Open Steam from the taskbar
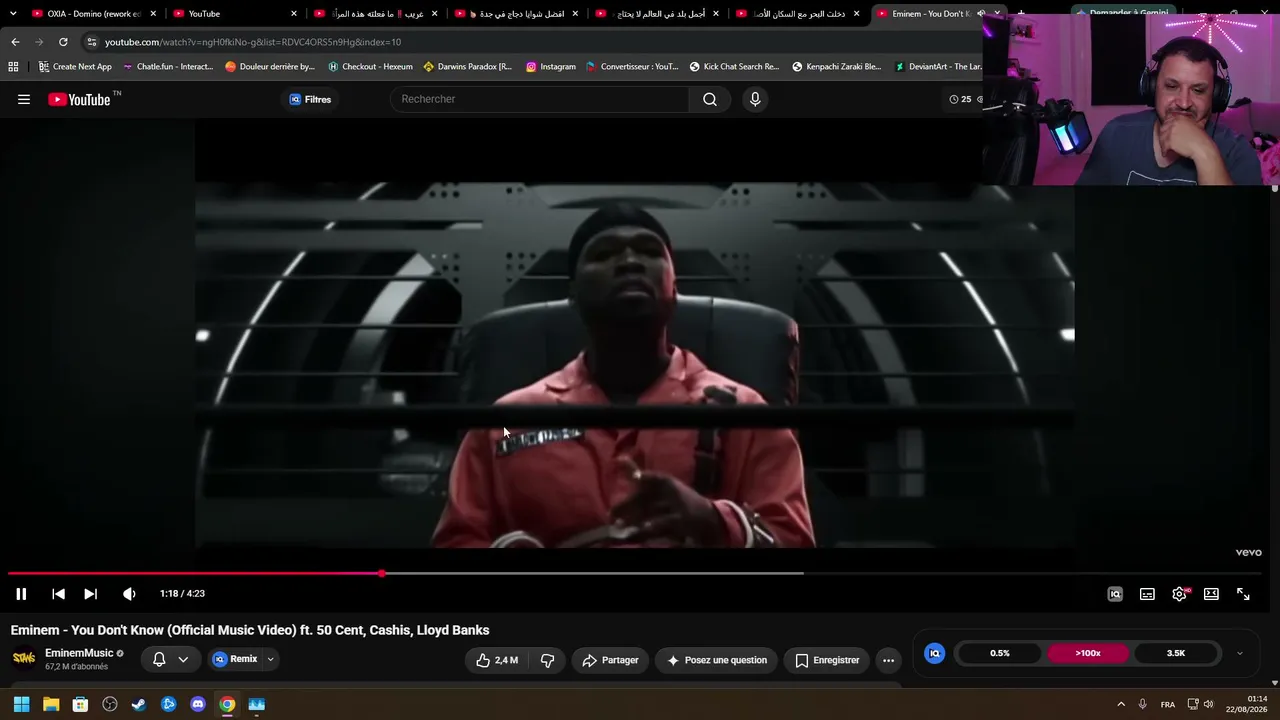The height and width of the screenshot is (720, 1280). coord(139,704)
